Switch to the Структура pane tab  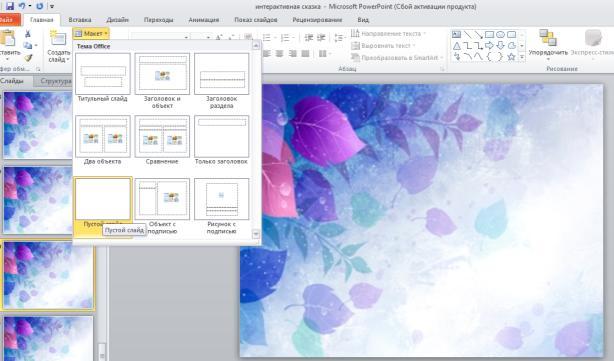pos(55,81)
